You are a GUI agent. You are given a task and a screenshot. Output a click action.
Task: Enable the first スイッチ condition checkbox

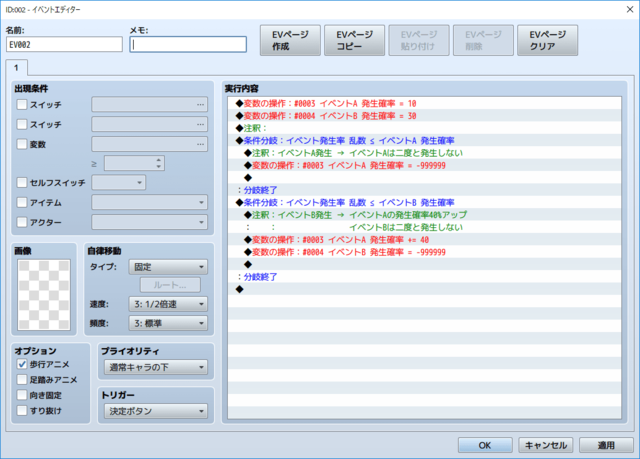pos(22,104)
